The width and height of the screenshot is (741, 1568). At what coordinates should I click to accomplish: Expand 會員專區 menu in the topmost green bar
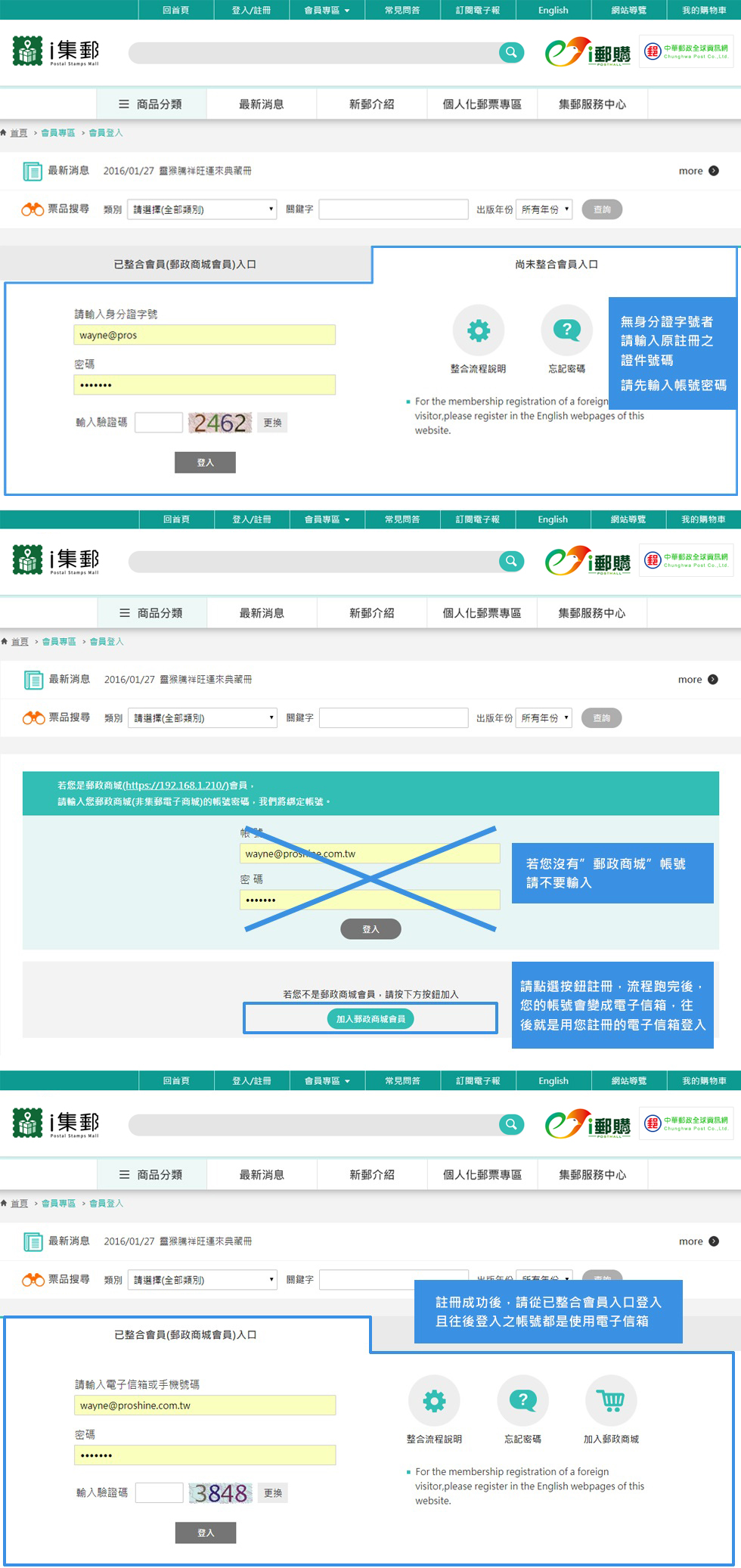click(x=327, y=10)
